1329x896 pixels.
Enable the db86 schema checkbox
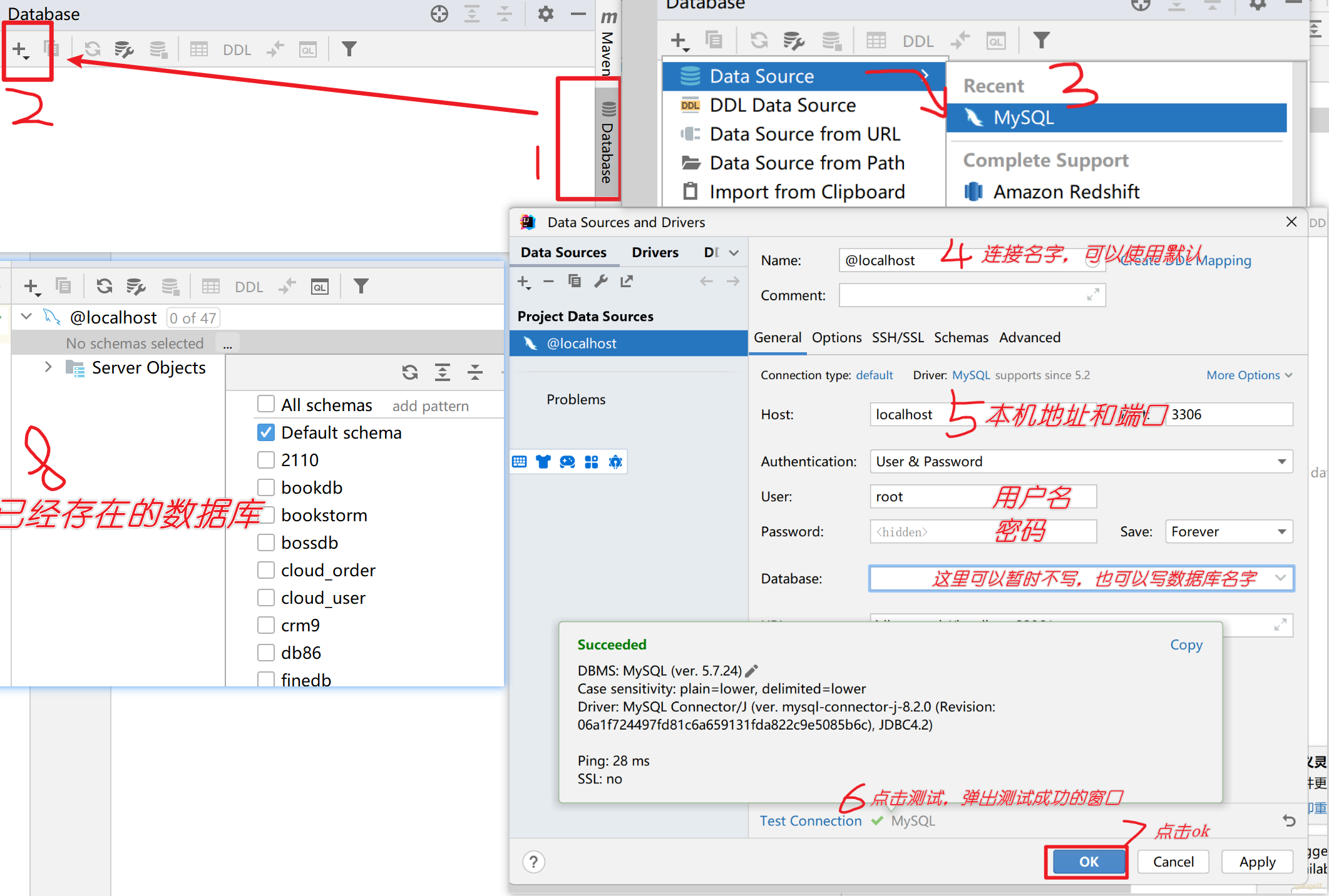pos(266,653)
